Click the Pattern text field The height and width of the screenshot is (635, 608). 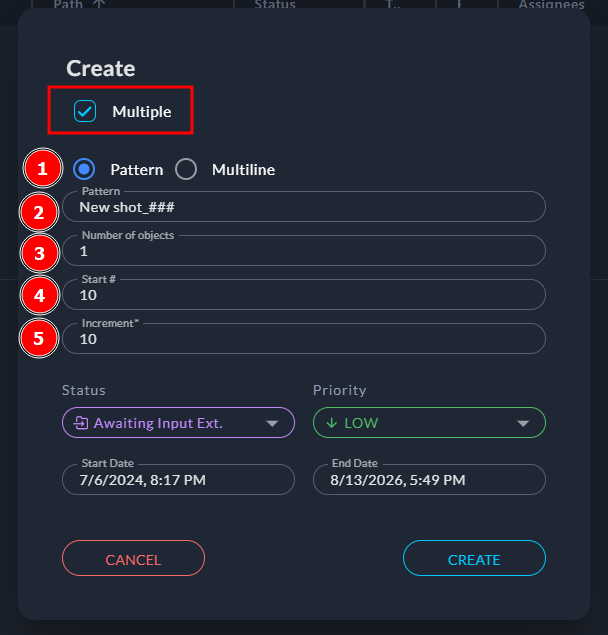[x=304, y=207]
